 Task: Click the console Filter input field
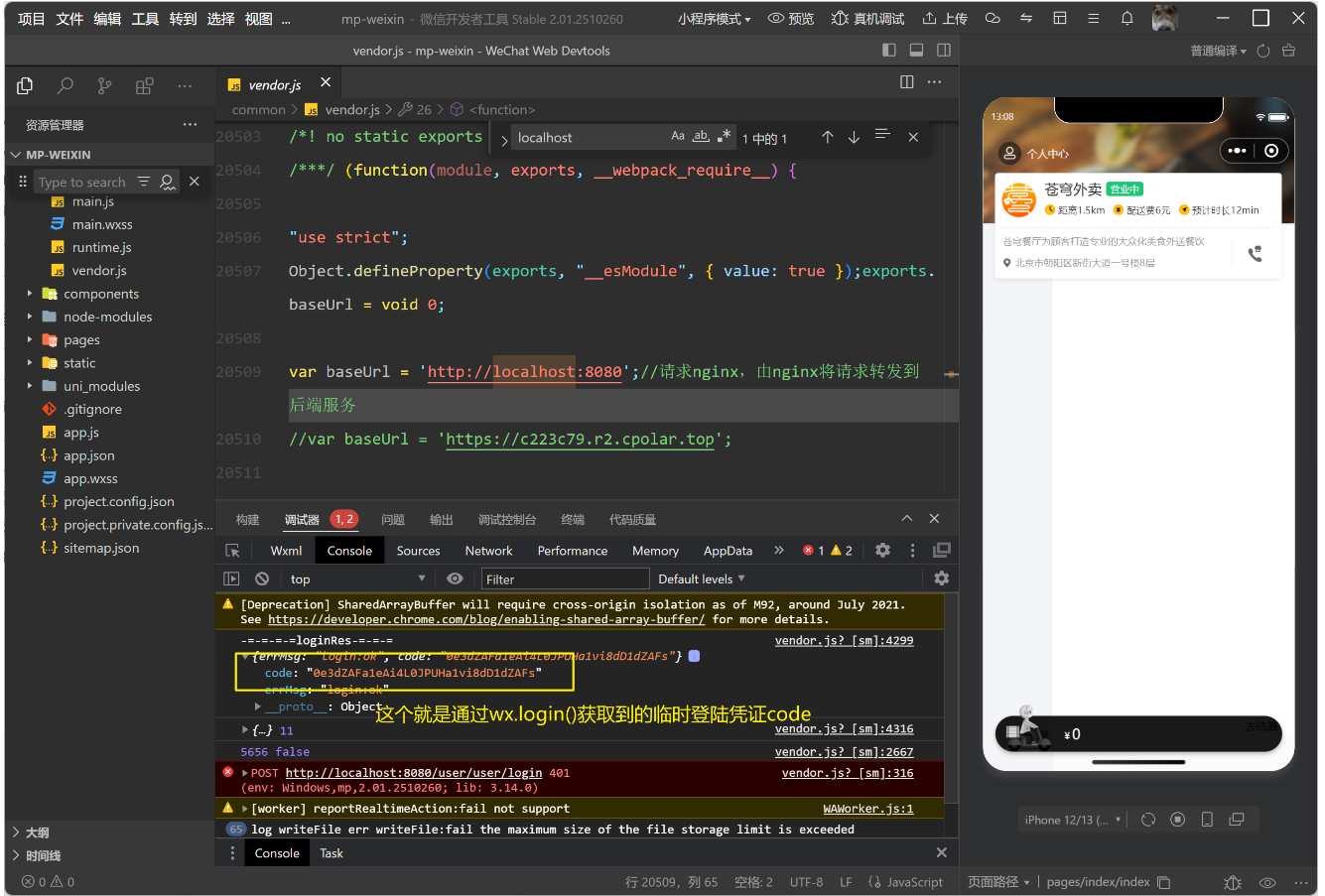[565, 578]
